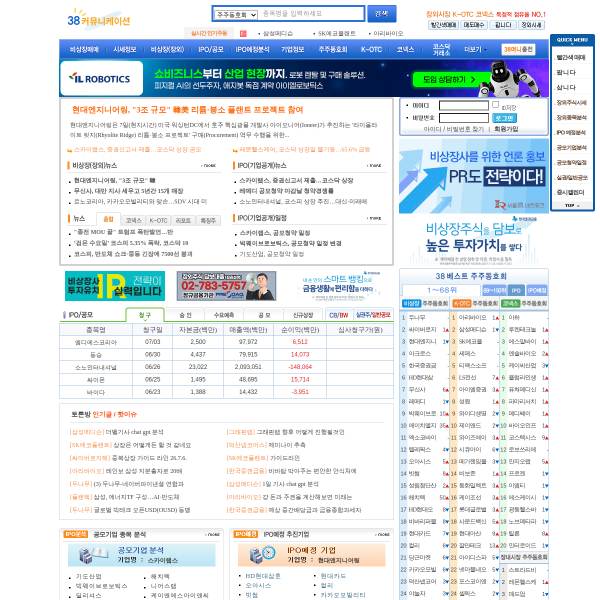Open IPO예정분석 in the navigation bar
600x600 pixels.
253,49
